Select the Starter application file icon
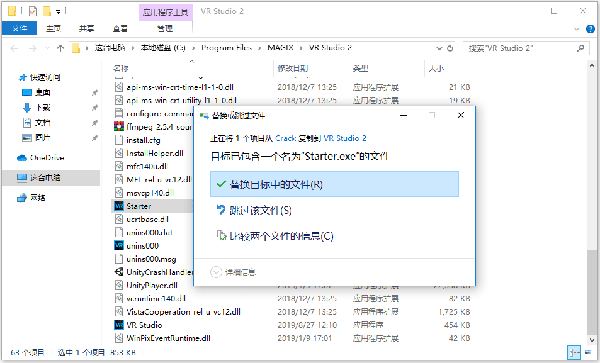Screen dimensions: 600x363 [119, 206]
